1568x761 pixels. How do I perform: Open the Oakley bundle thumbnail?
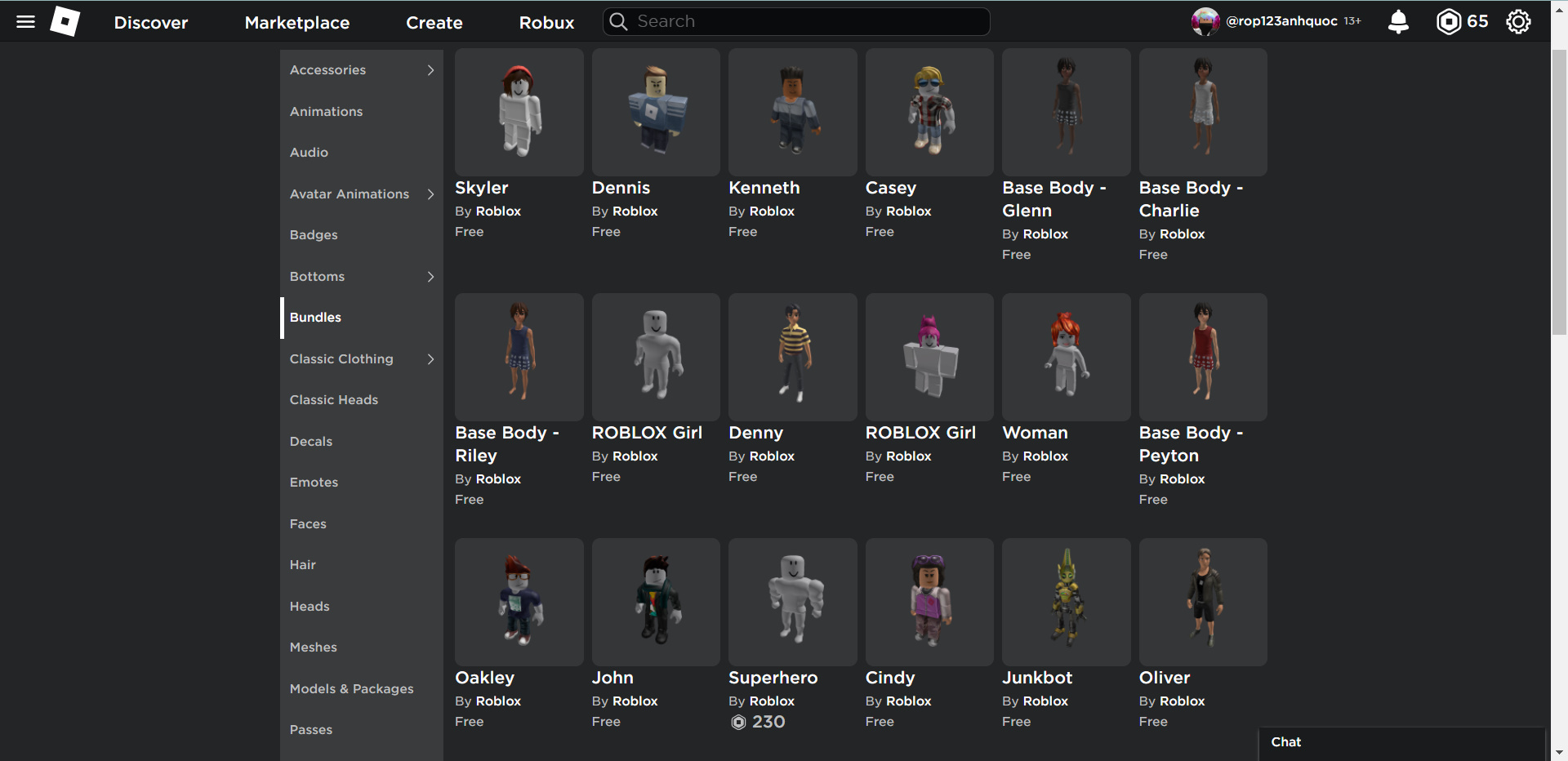pyautogui.click(x=519, y=602)
